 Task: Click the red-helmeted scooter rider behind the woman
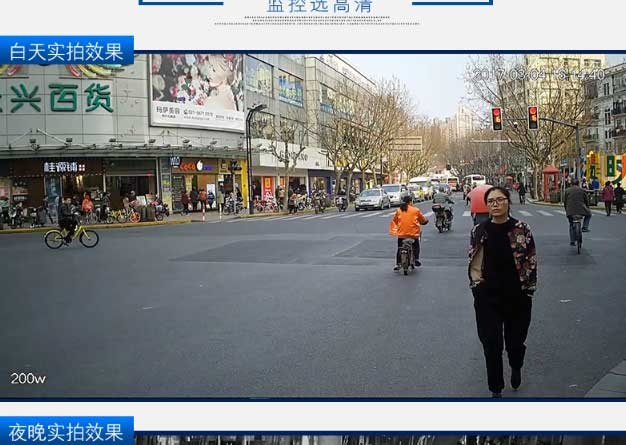pyautogui.click(x=480, y=200)
